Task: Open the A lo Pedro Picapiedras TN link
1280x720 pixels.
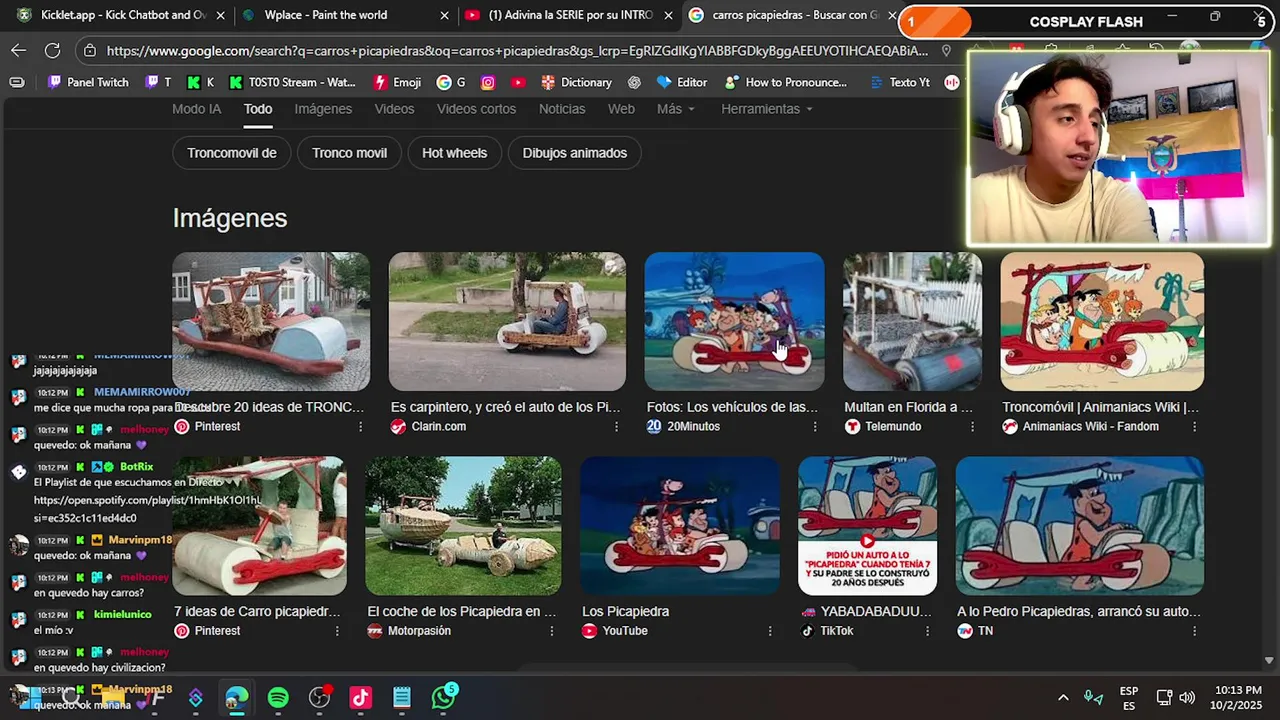Action: [x=1079, y=611]
